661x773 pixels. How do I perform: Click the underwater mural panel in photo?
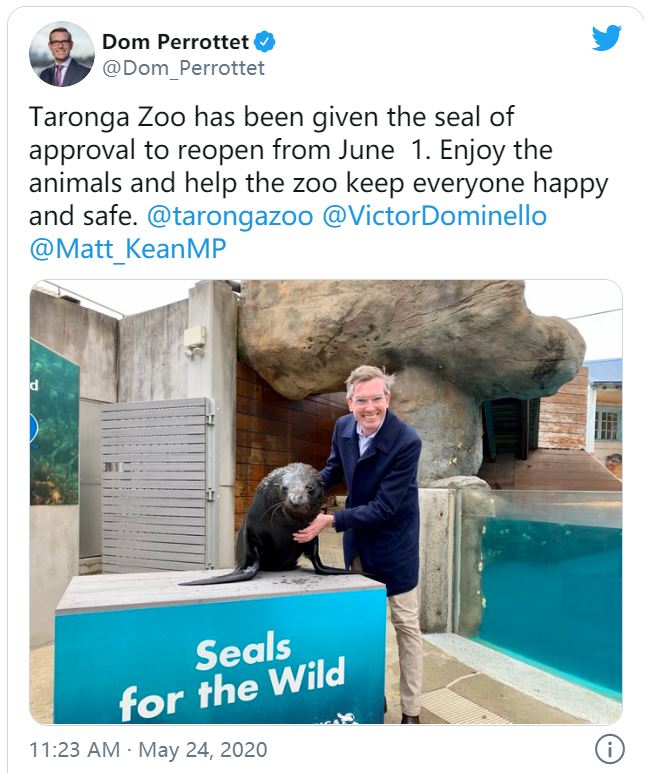click(54, 424)
